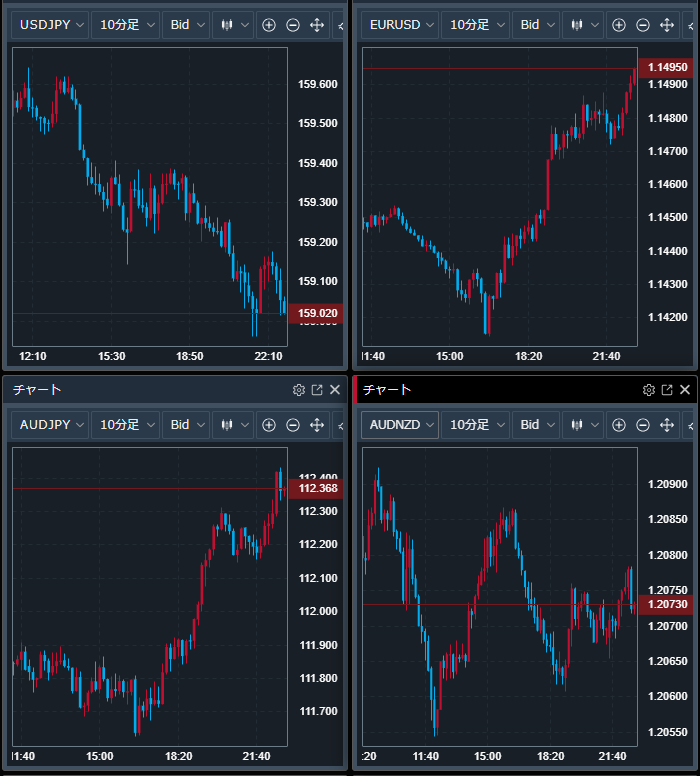Open settings gear of AUDNZD chart panel

point(649,390)
